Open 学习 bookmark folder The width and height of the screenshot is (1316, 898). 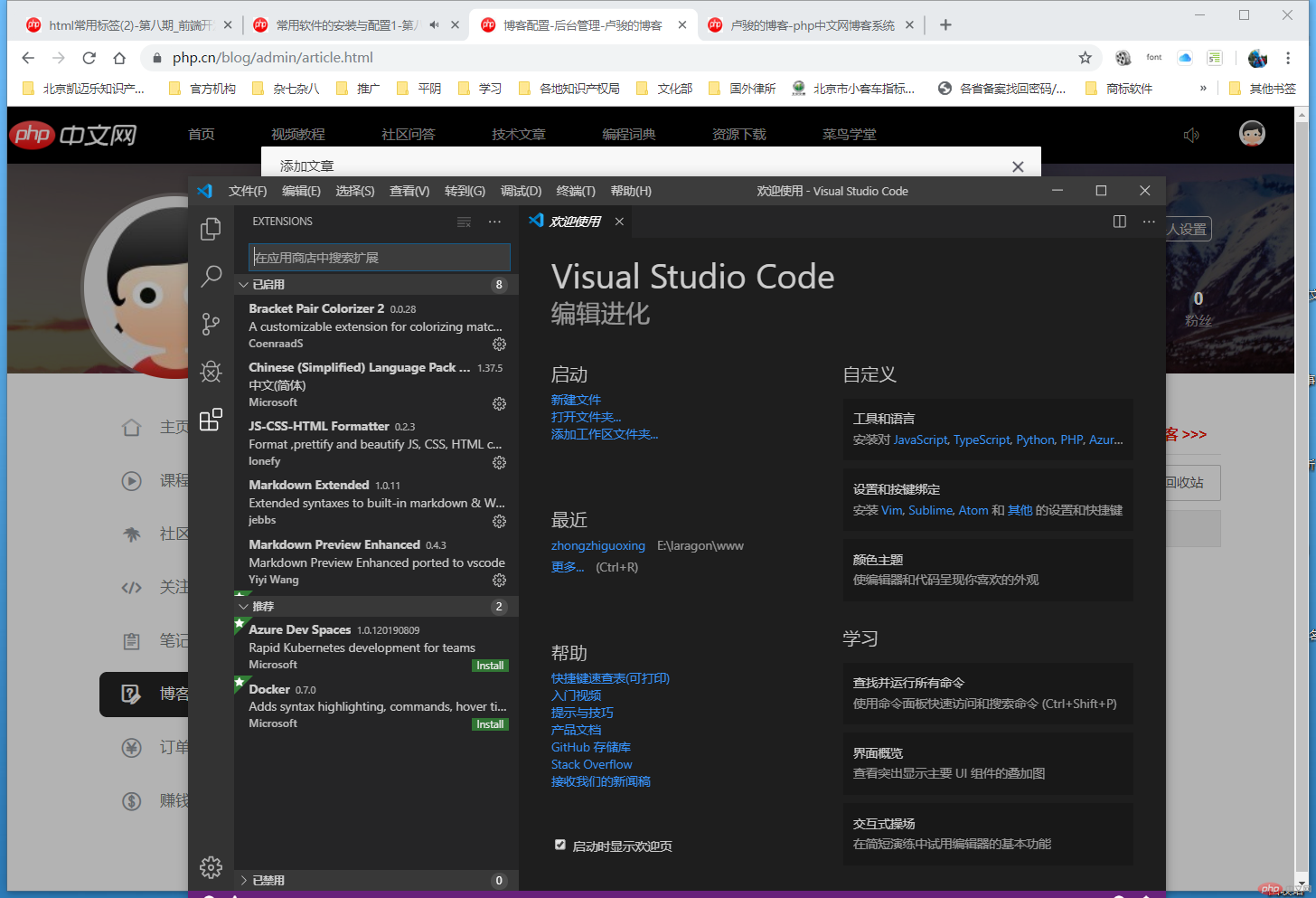point(481,89)
